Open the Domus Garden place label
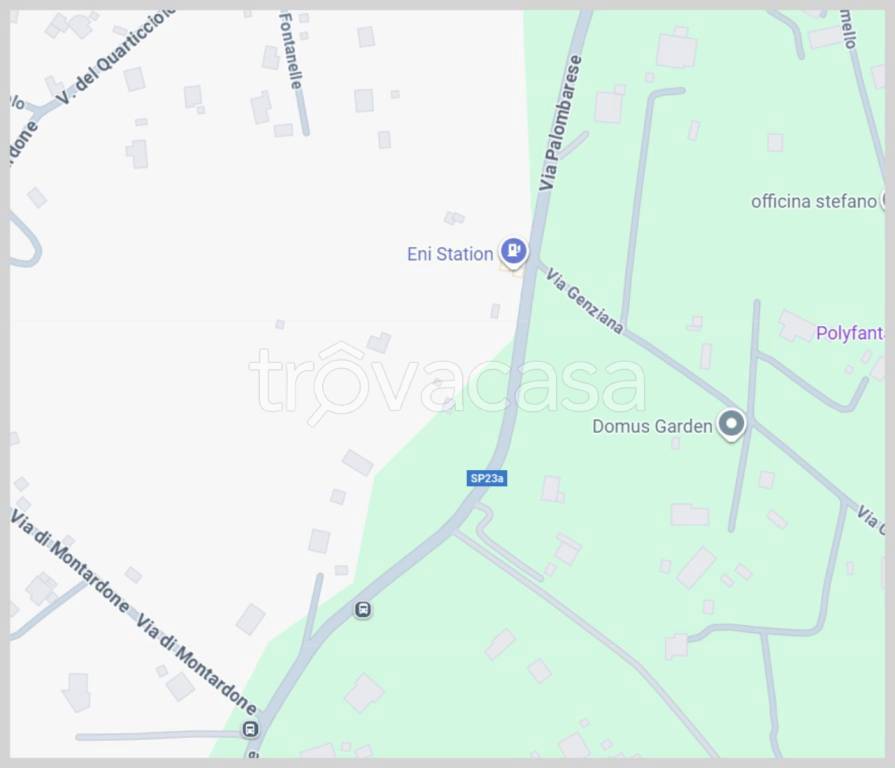This screenshot has width=895, height=768. point(652,426)
